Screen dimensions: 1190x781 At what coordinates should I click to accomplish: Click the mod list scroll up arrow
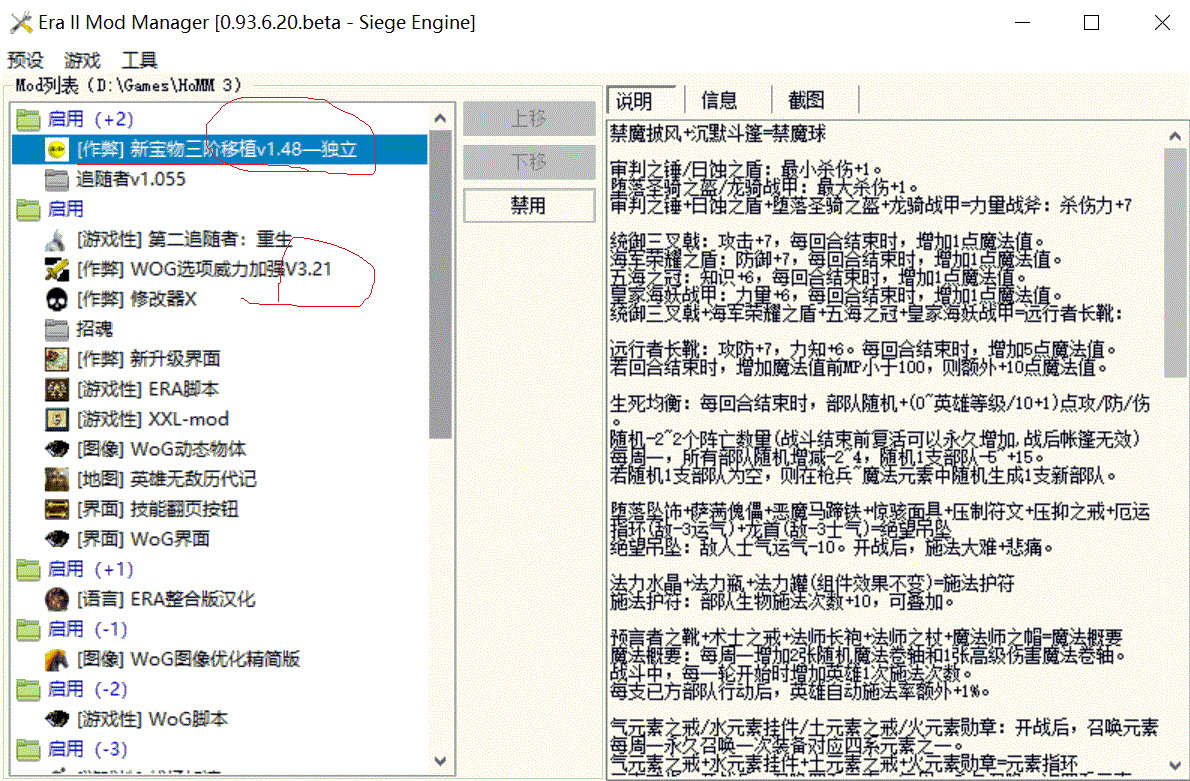[x=440, y=118]
